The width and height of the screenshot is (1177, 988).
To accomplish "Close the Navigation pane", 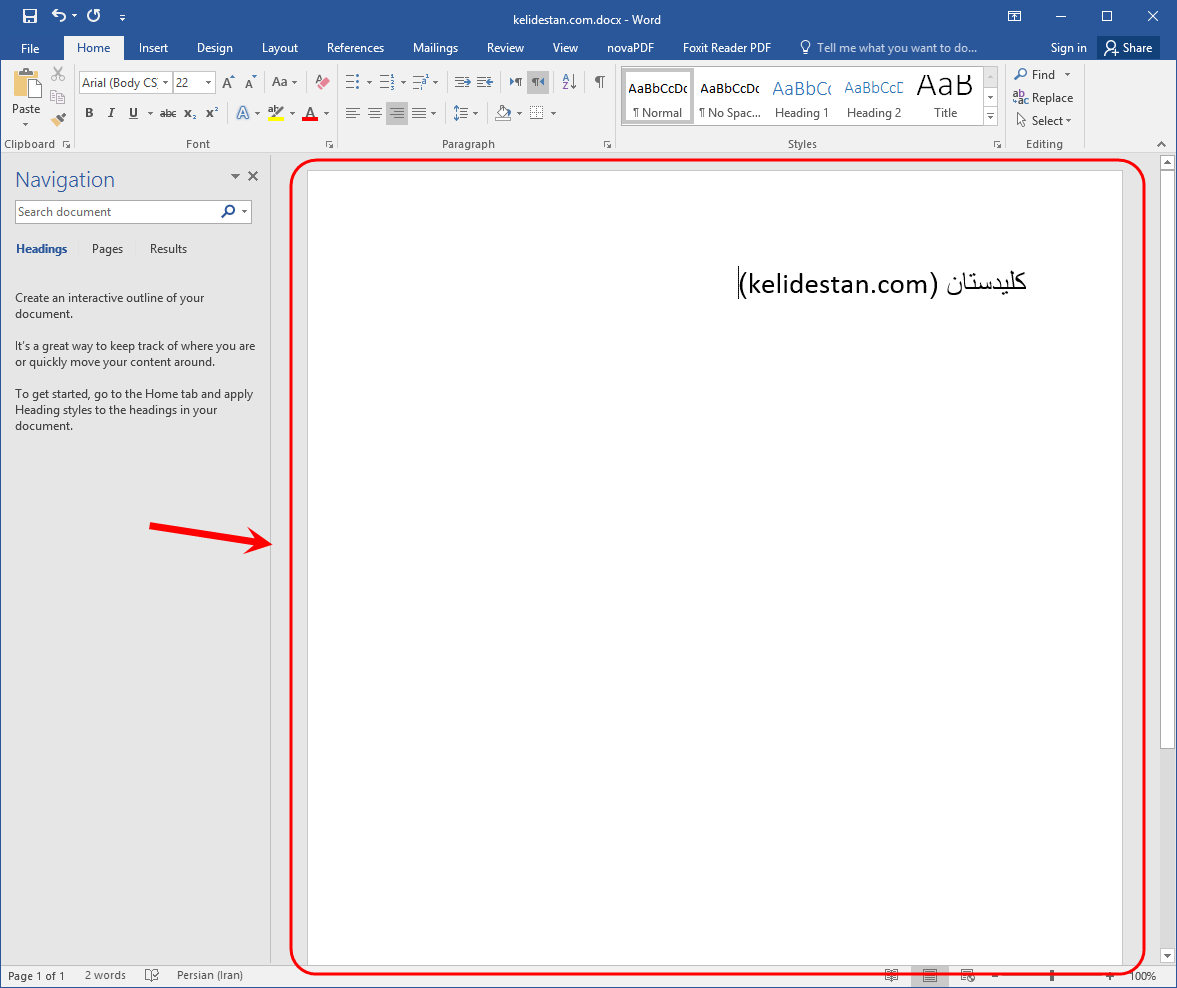I will tap(253, 176).
